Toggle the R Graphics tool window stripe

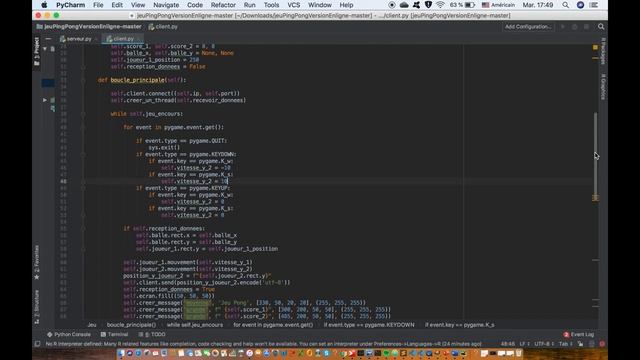tap(603, 87)
